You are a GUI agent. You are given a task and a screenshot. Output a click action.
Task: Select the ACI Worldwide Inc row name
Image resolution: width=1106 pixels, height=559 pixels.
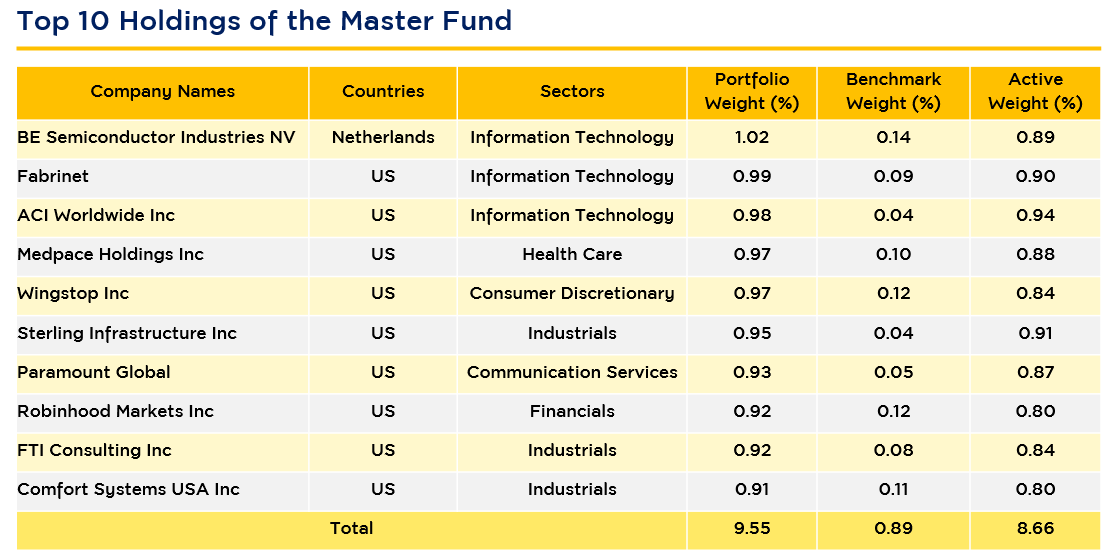96,216
